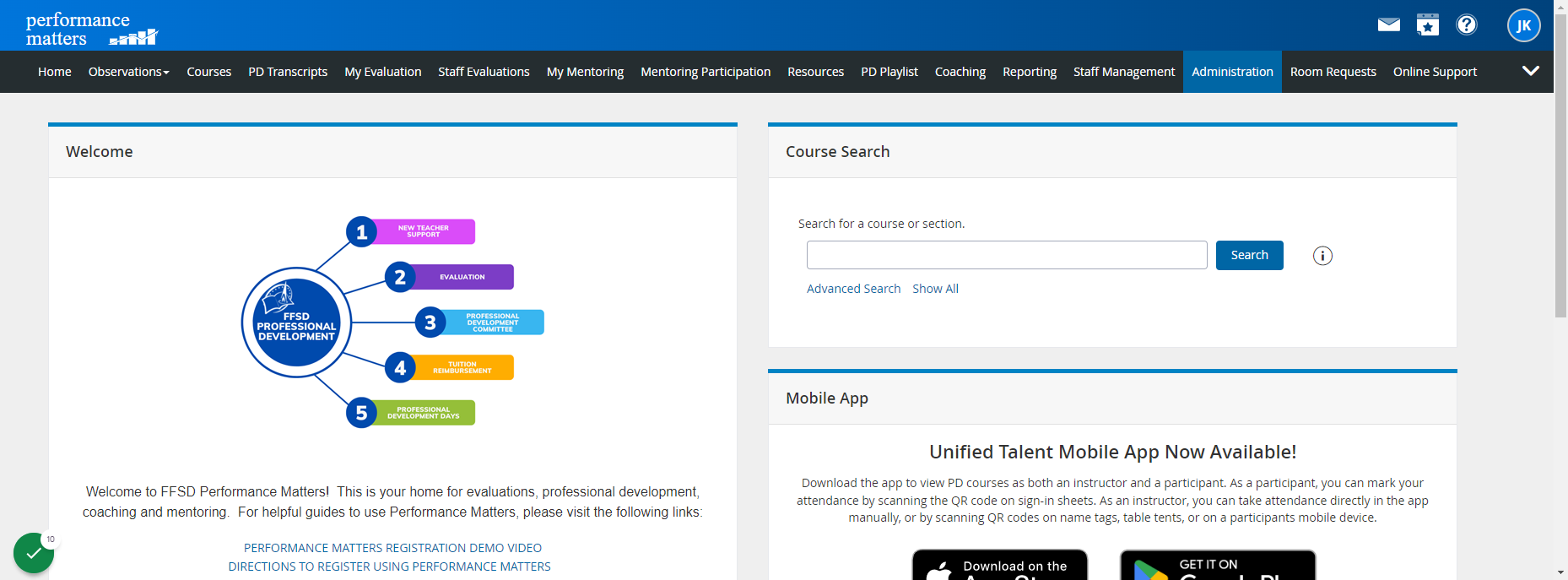Click the Performance Matters logo
Viewport: 1568px width, 580px height.
(92, 29)
